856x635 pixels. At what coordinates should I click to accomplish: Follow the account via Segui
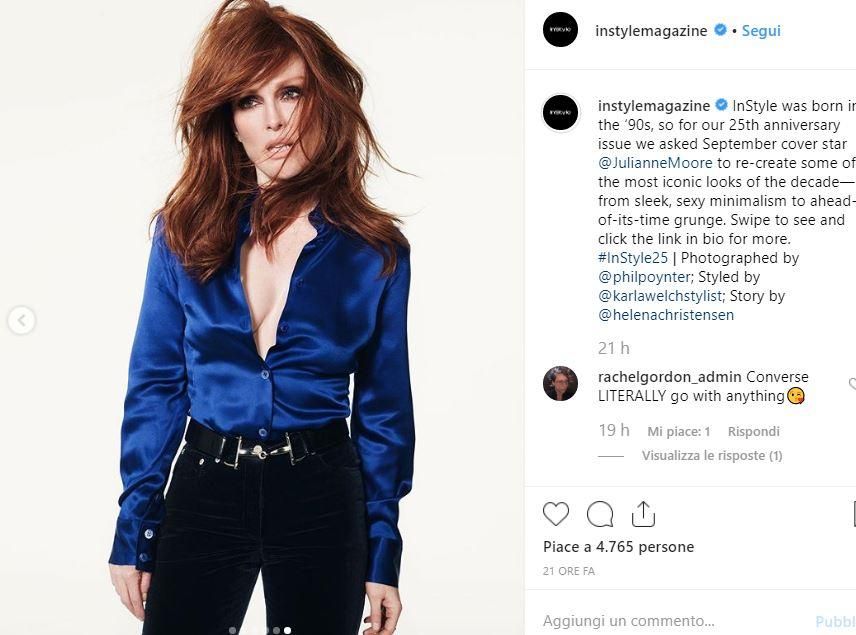(x=761, y=31)
